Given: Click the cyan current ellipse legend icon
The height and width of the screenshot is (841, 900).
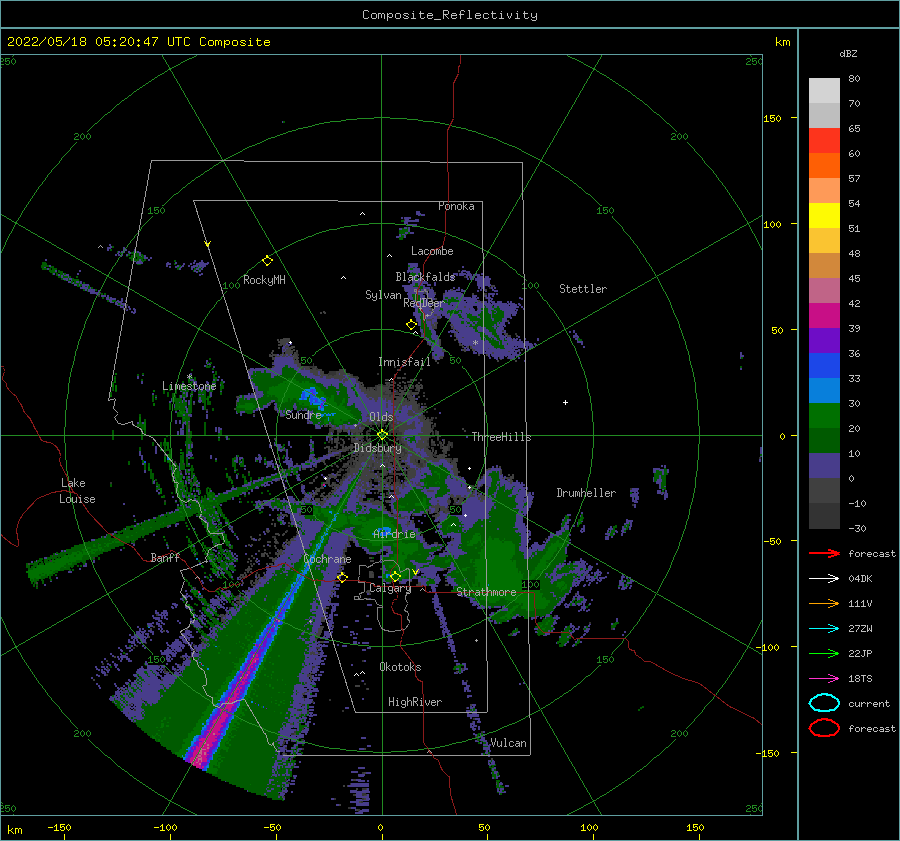Looking at the screenshot, I should pyautogui.click(x=824, y=703).
